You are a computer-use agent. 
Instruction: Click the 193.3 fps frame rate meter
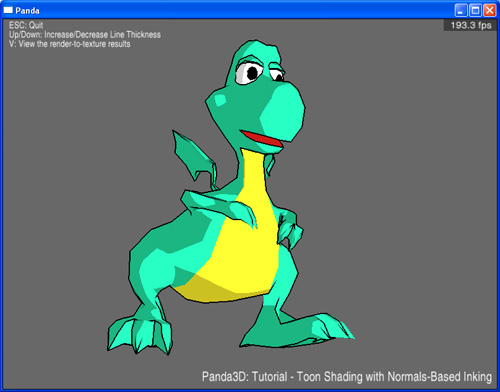(471, 25)
